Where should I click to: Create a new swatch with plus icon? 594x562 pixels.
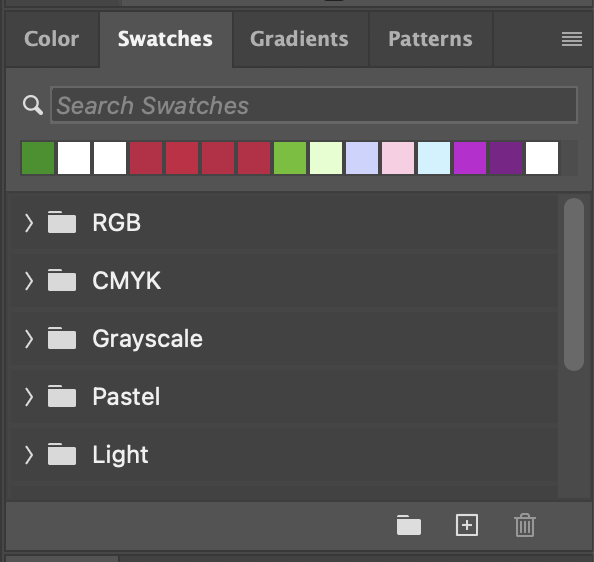click(x=467, y=525)
